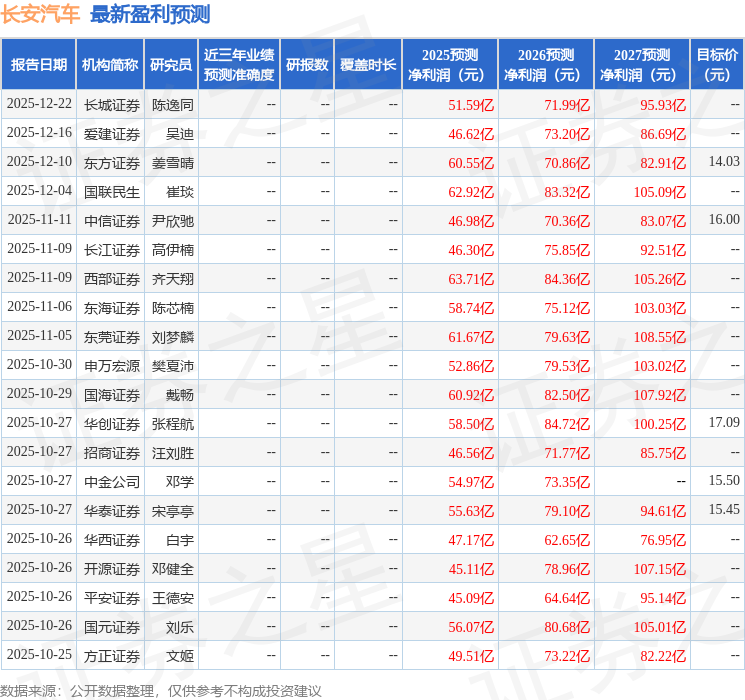Select the 报告日期 column header
The image size is (745, 700).
(38, 64)
